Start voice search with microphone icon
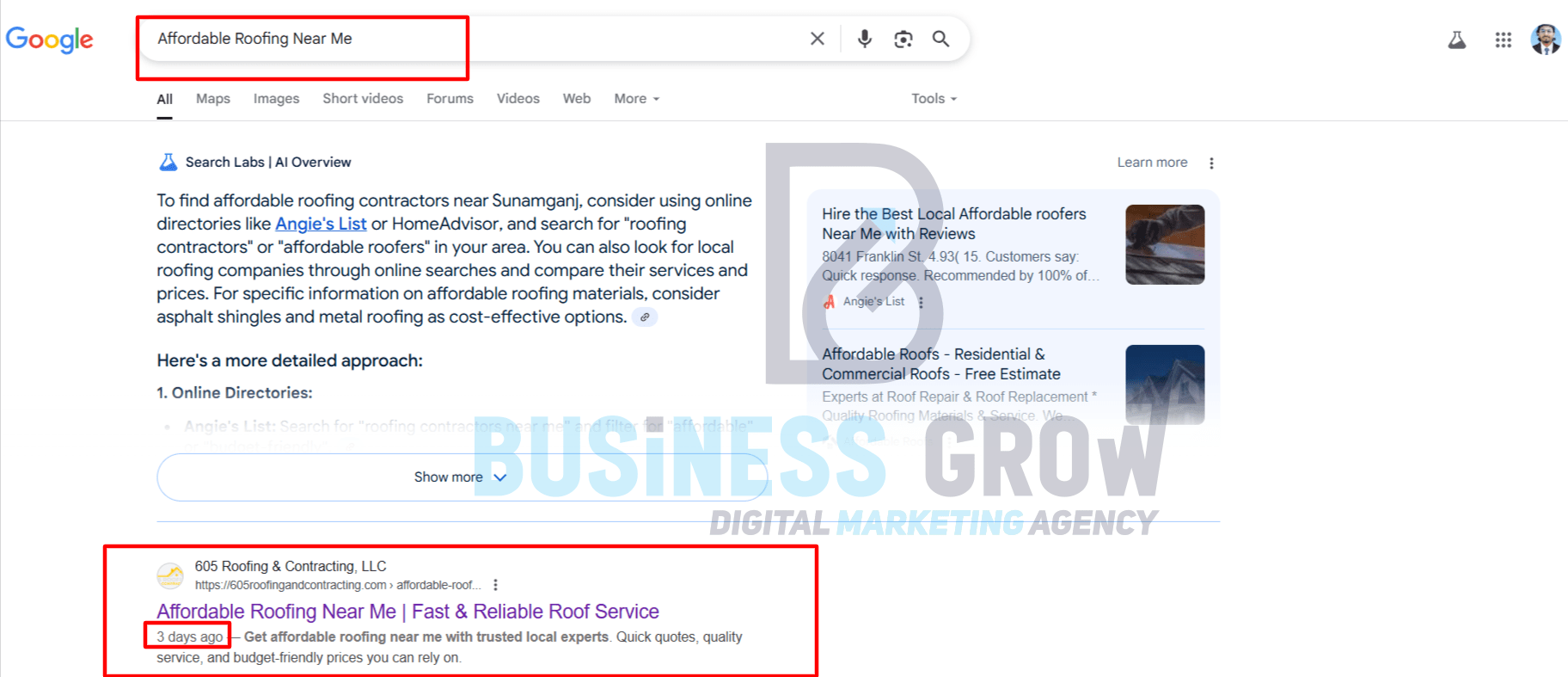The image size is (1568, 677). point(865,39)
